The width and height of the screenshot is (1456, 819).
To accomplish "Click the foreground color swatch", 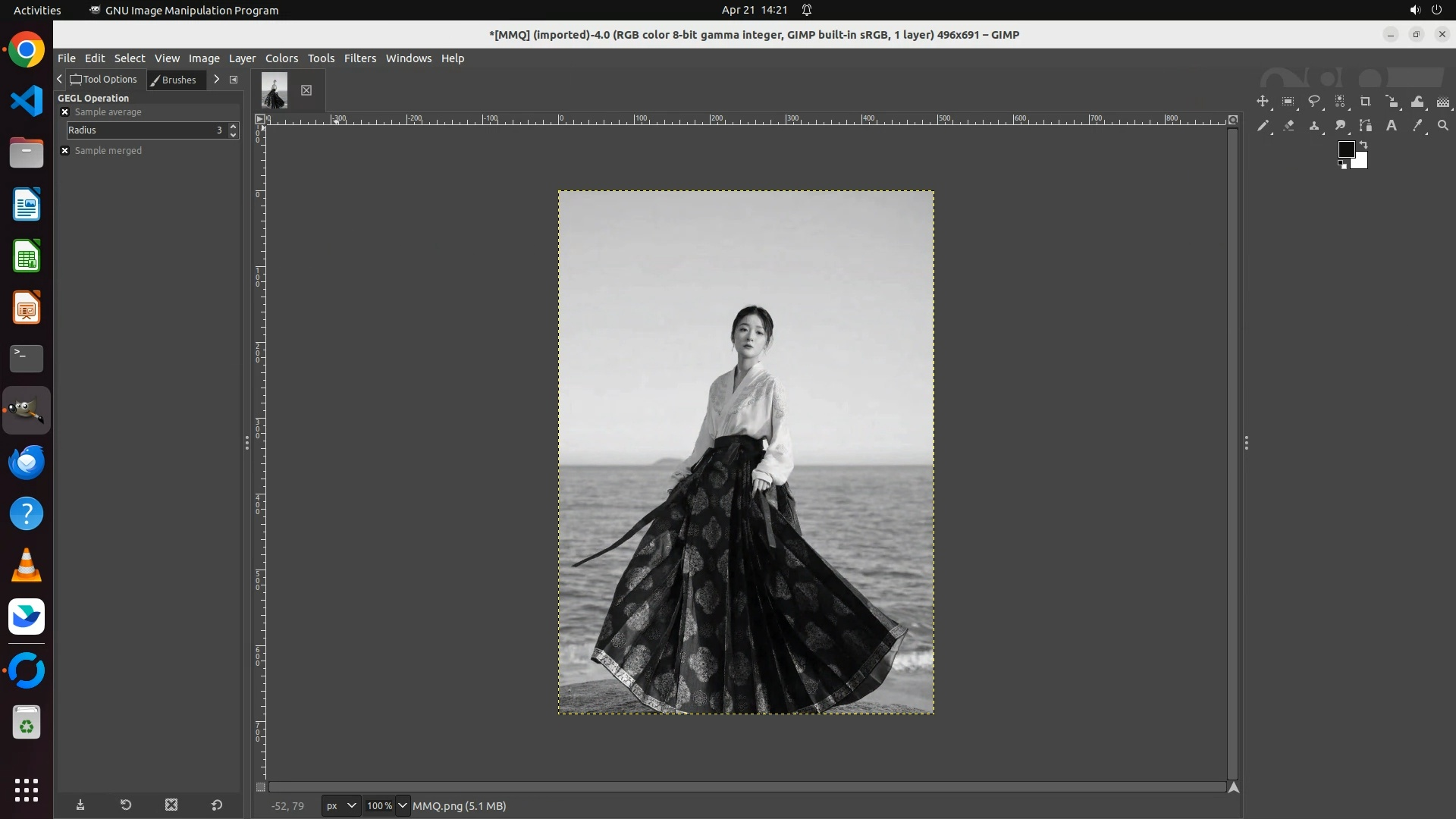I will point(1345,149).
